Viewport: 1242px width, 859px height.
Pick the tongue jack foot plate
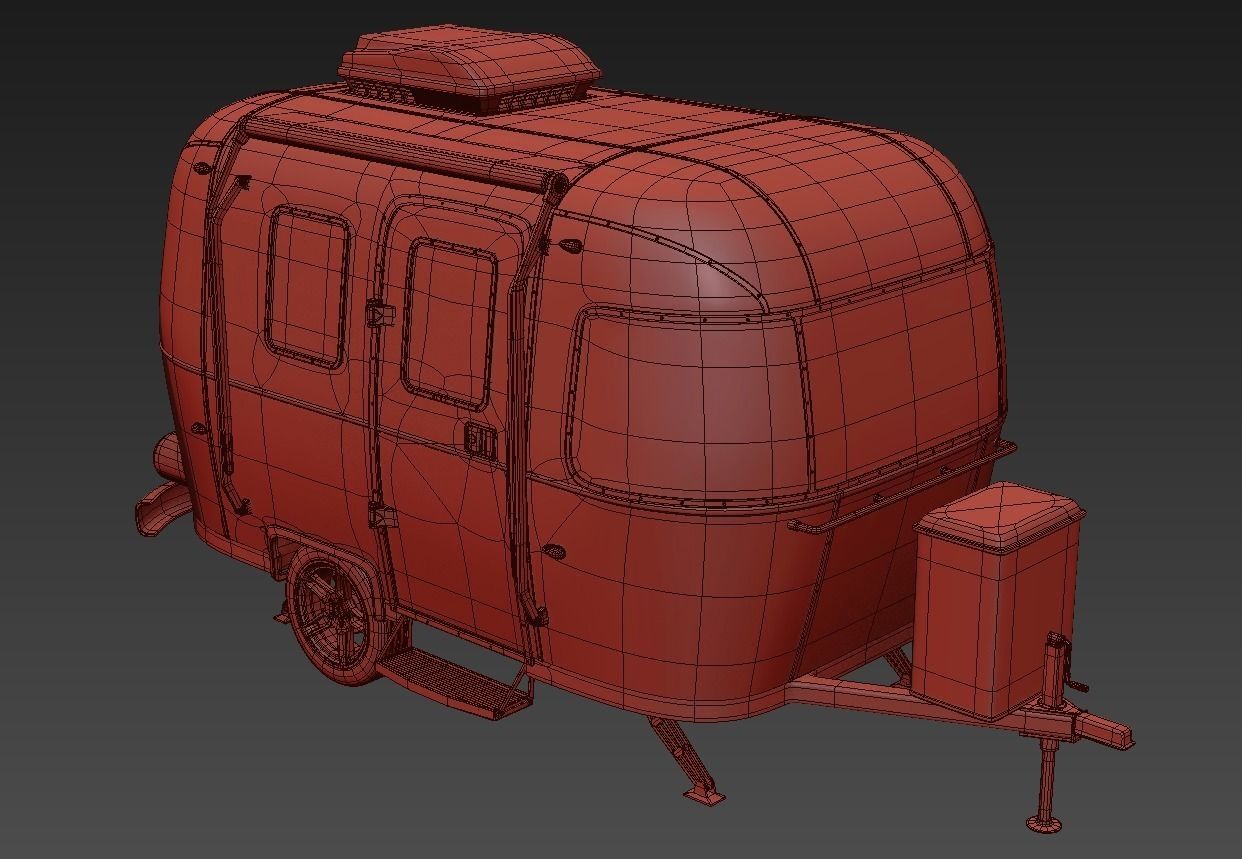point(1045,823)
